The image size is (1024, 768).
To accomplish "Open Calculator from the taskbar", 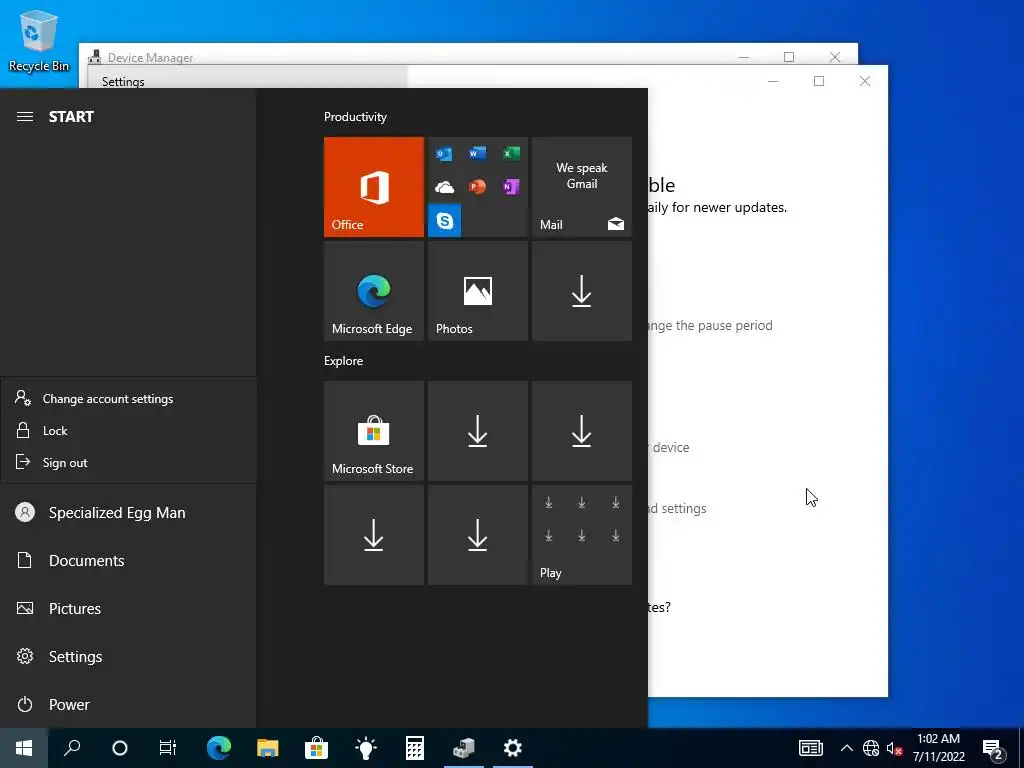I will 415,748.
